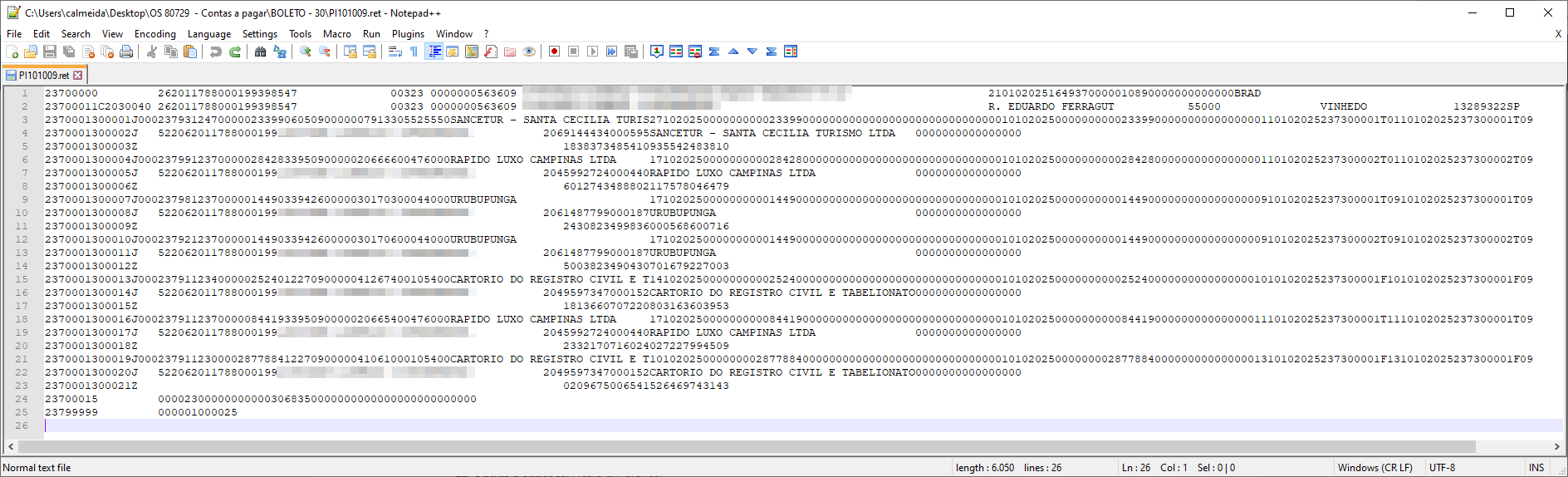Viewport: 1568px width, 477px height.
Task: Click the Zoom In magnifier icon
Action: pyautogui.click(x=306, y=52)
